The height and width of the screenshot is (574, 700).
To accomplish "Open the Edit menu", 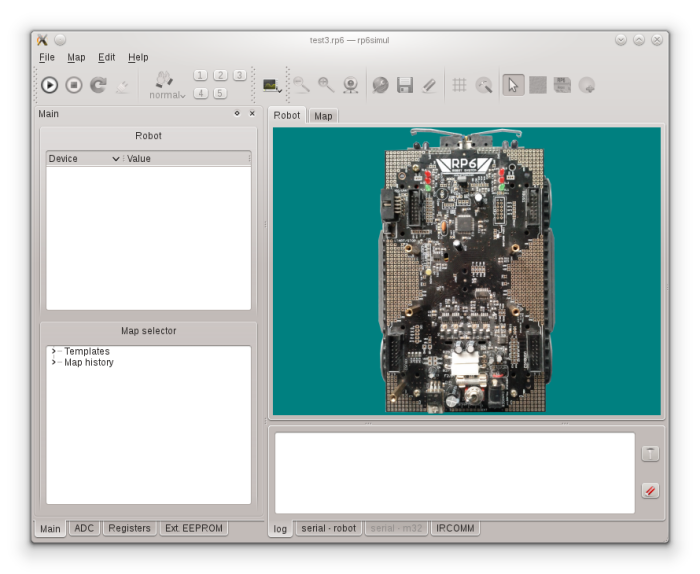I will 107,57.
